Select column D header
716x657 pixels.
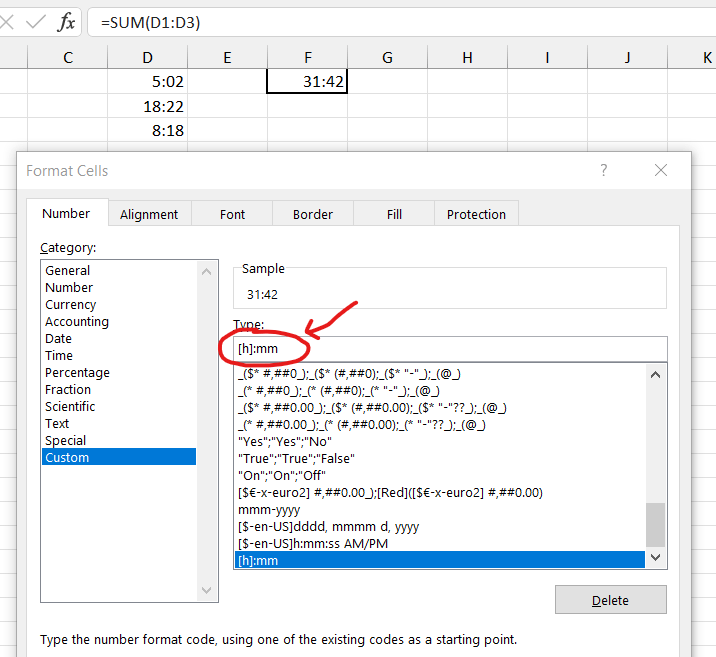click(147, 58)
